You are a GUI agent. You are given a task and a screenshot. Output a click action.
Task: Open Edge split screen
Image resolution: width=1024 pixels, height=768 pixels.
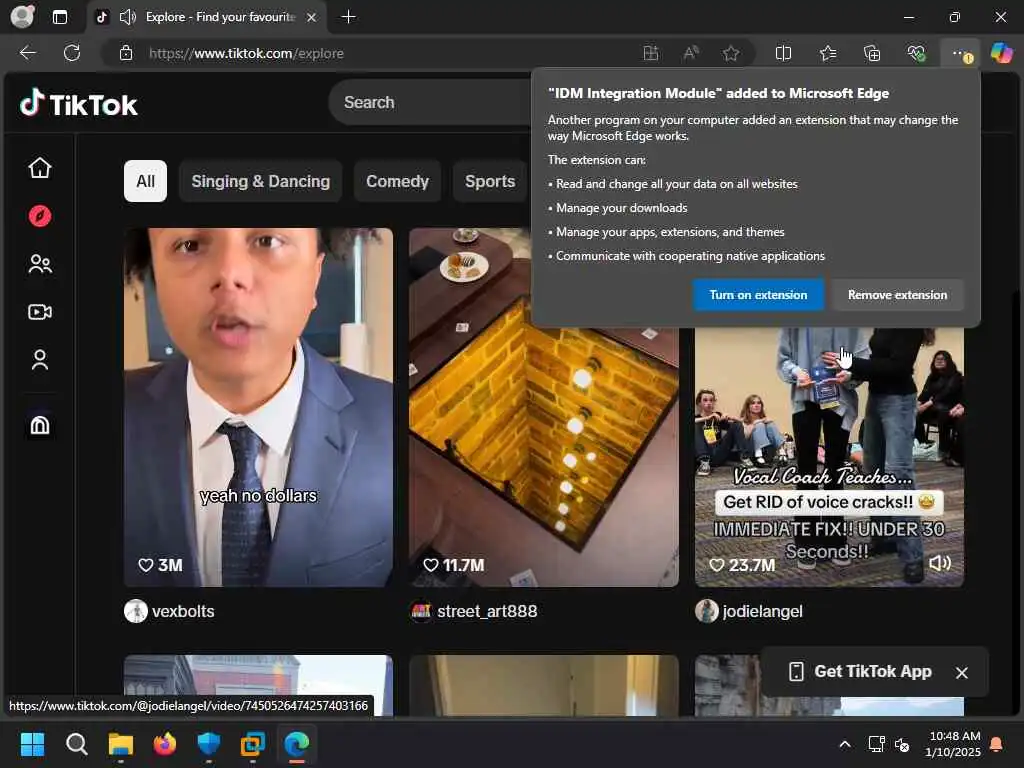pyautogui.click(x=783, y=53)
